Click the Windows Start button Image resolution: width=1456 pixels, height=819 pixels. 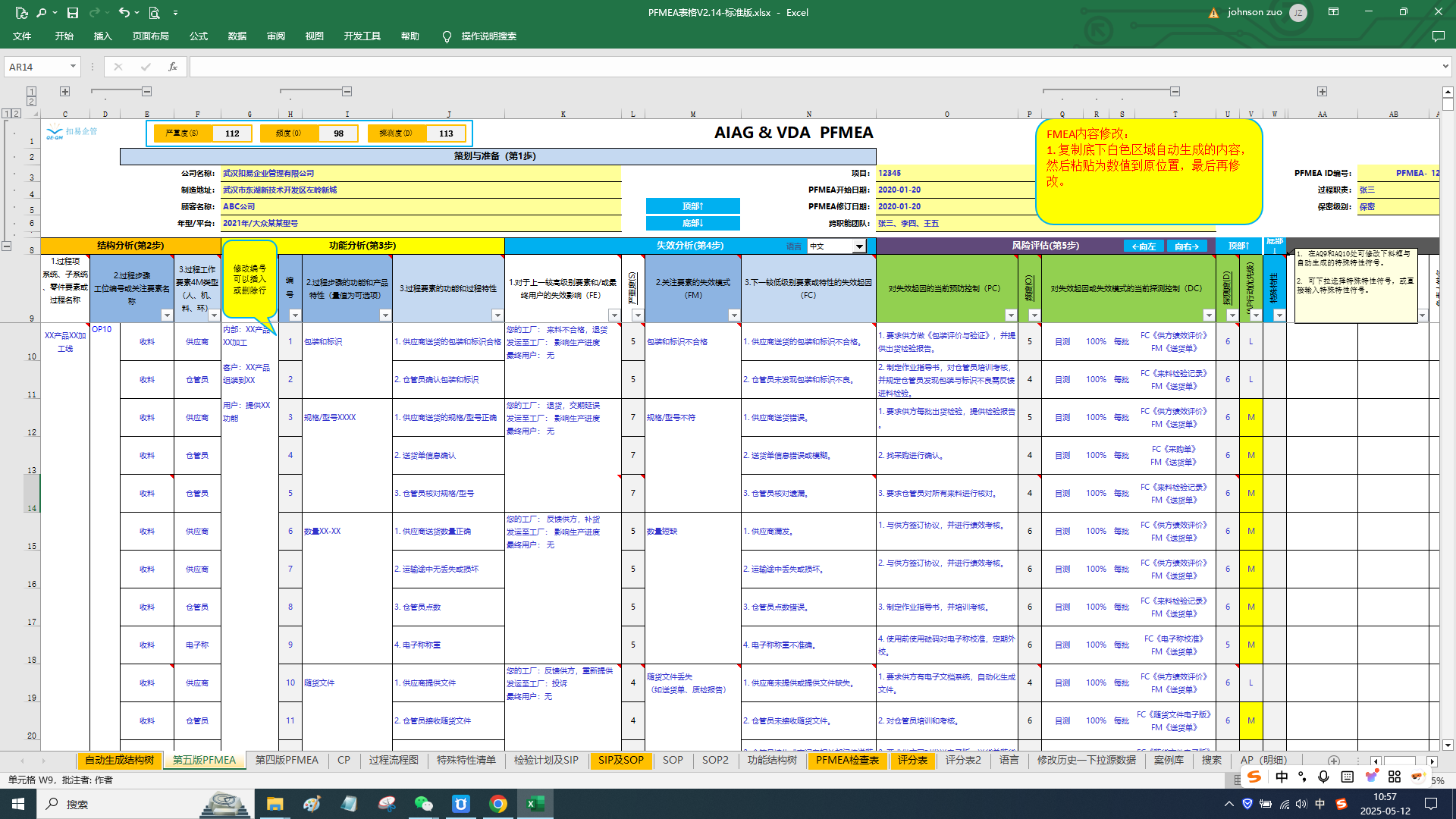pyautogui.click(x=18, y=804)
